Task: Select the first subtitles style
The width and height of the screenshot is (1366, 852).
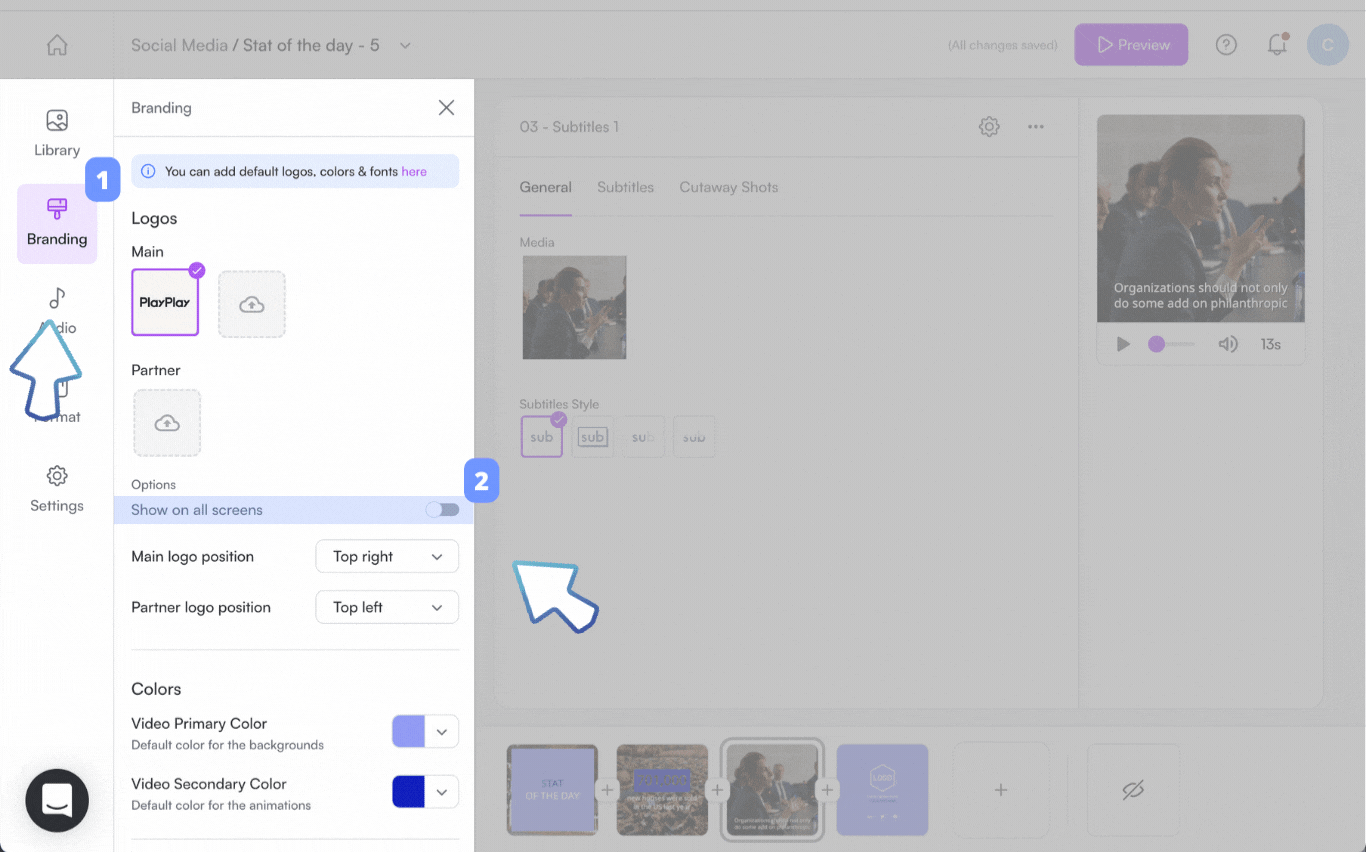Action: 542,437
